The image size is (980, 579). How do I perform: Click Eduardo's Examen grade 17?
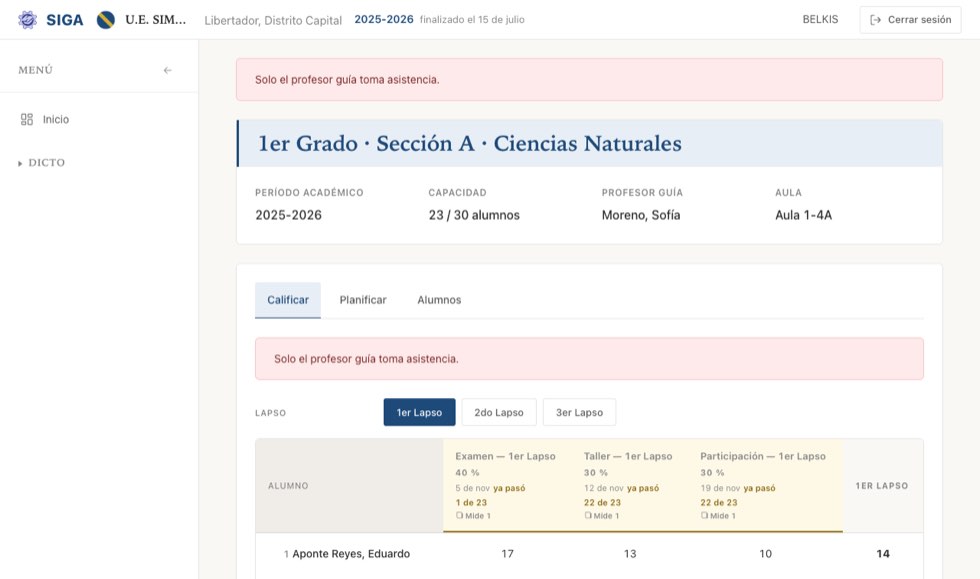508,554
